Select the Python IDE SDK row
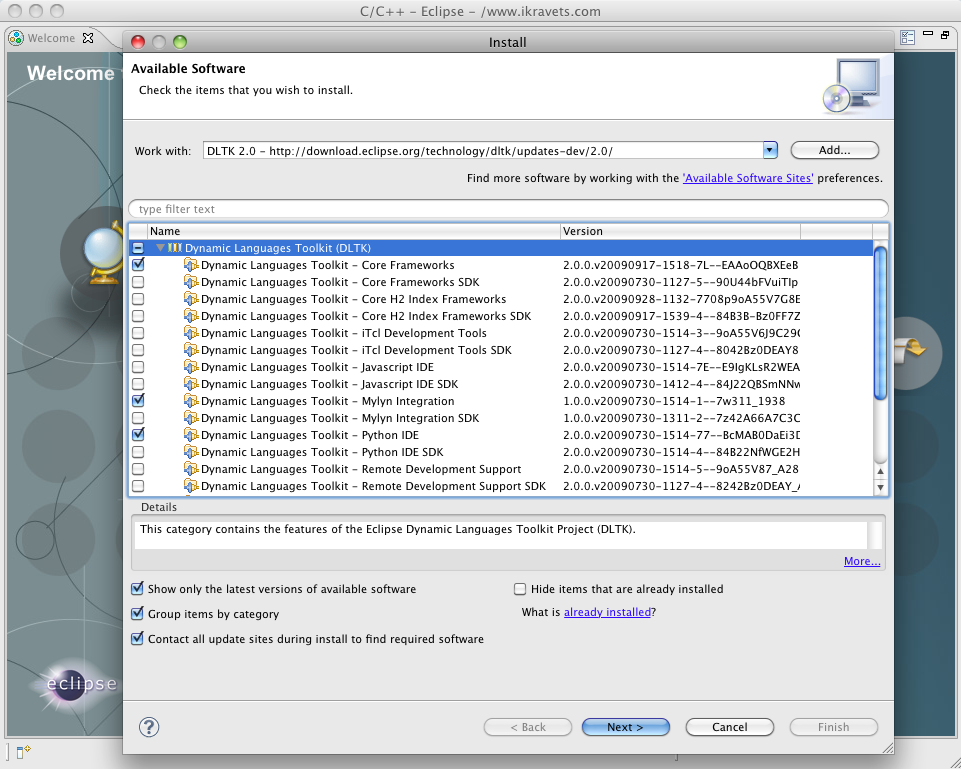Screen dimensions: 961x769 (x=501, y=452)
